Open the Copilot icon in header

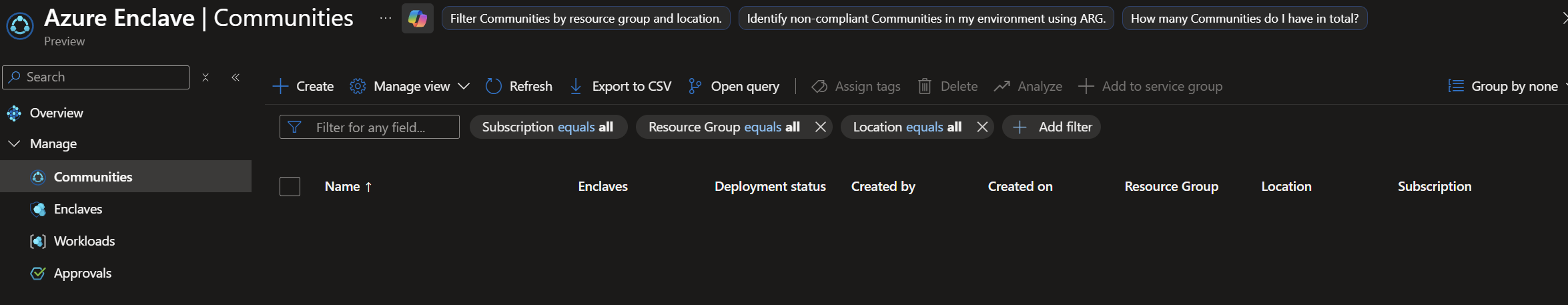418,19
